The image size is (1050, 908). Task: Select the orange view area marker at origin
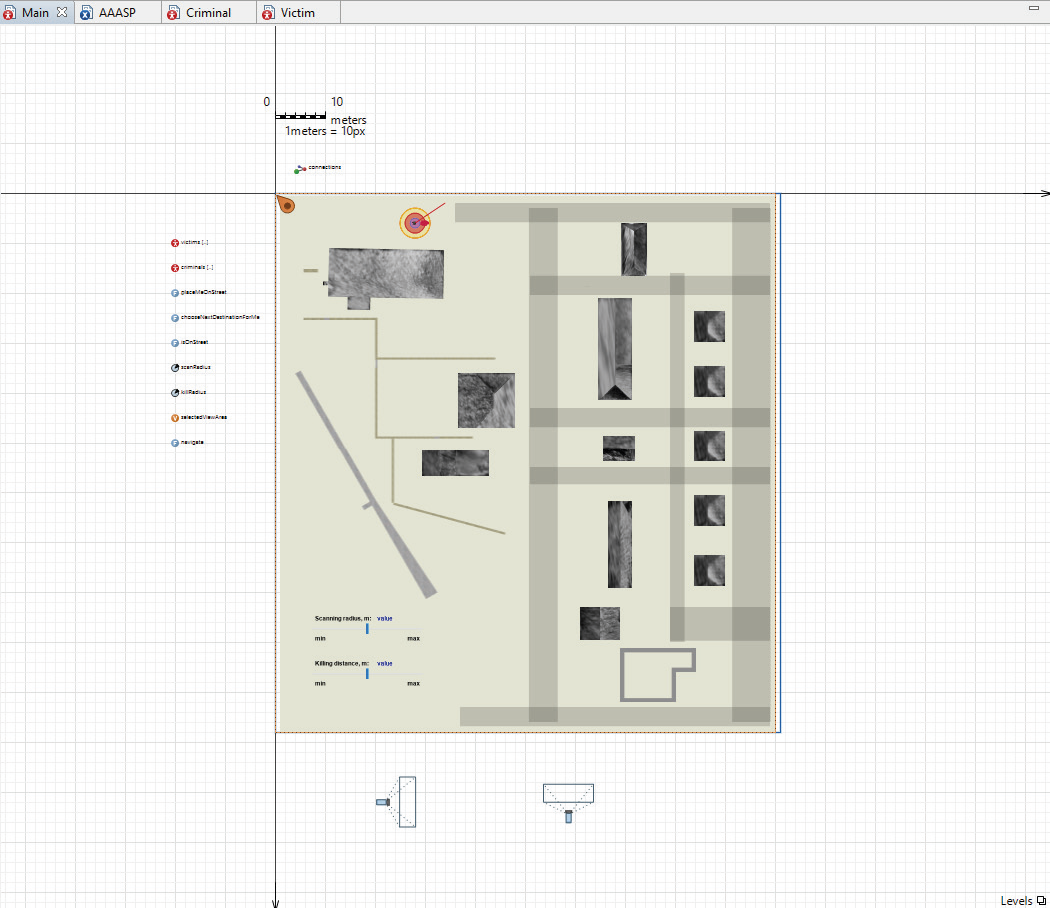(286, 205)
